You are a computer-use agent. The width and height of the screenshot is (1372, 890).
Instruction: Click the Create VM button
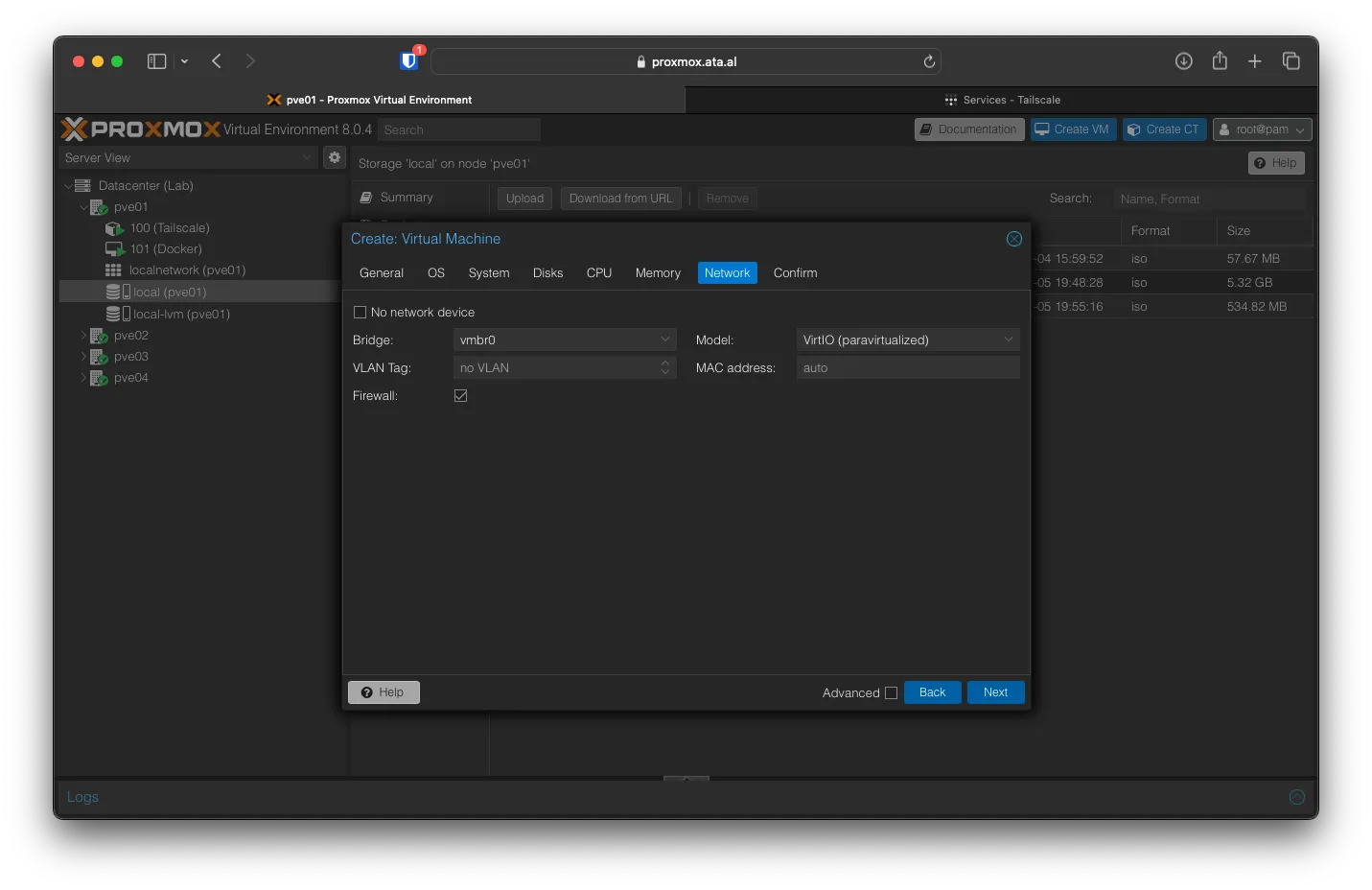point(1073,129)
